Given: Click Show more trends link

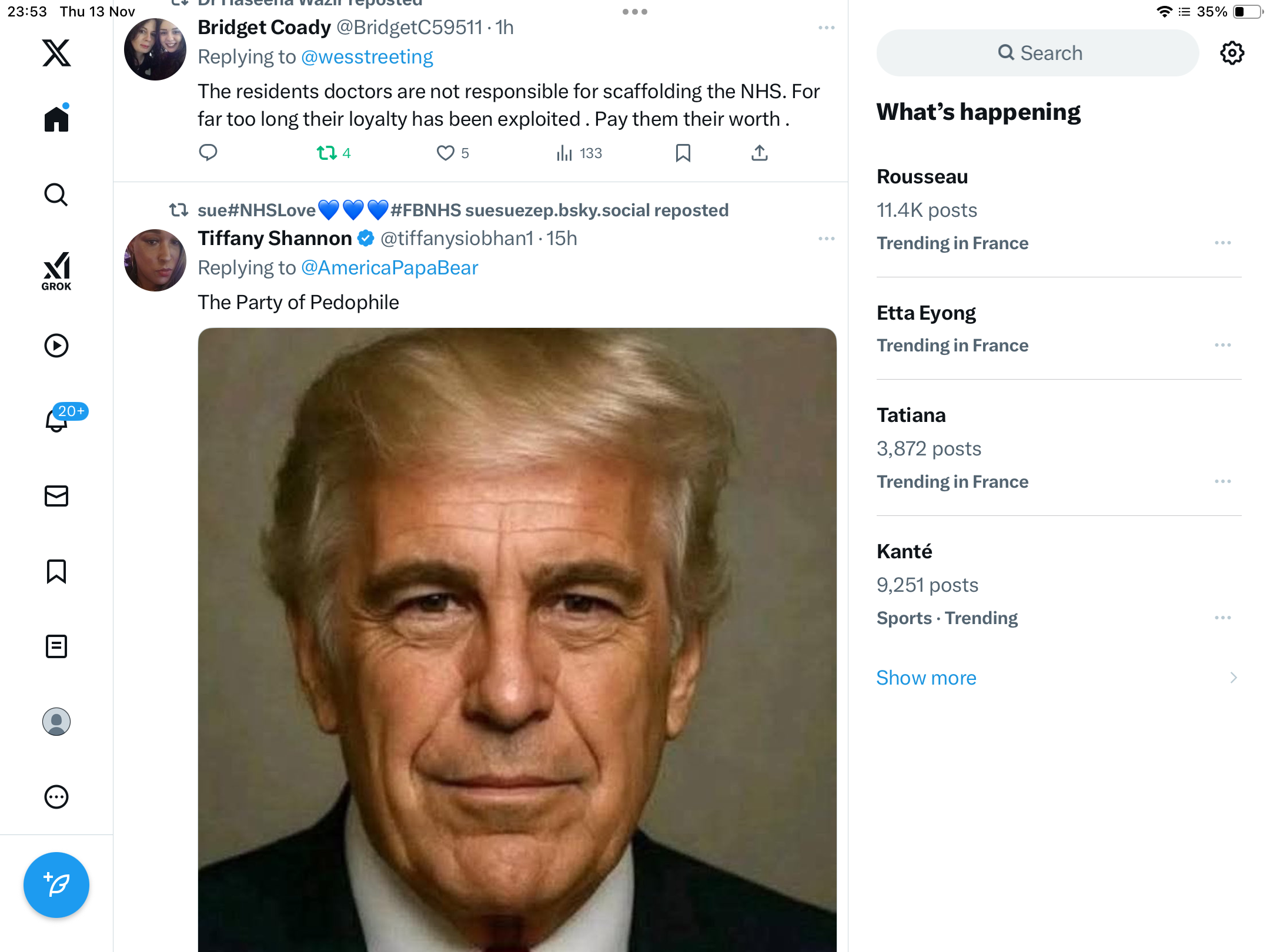Looking at the screenshot, I should [x=926, y=678].
